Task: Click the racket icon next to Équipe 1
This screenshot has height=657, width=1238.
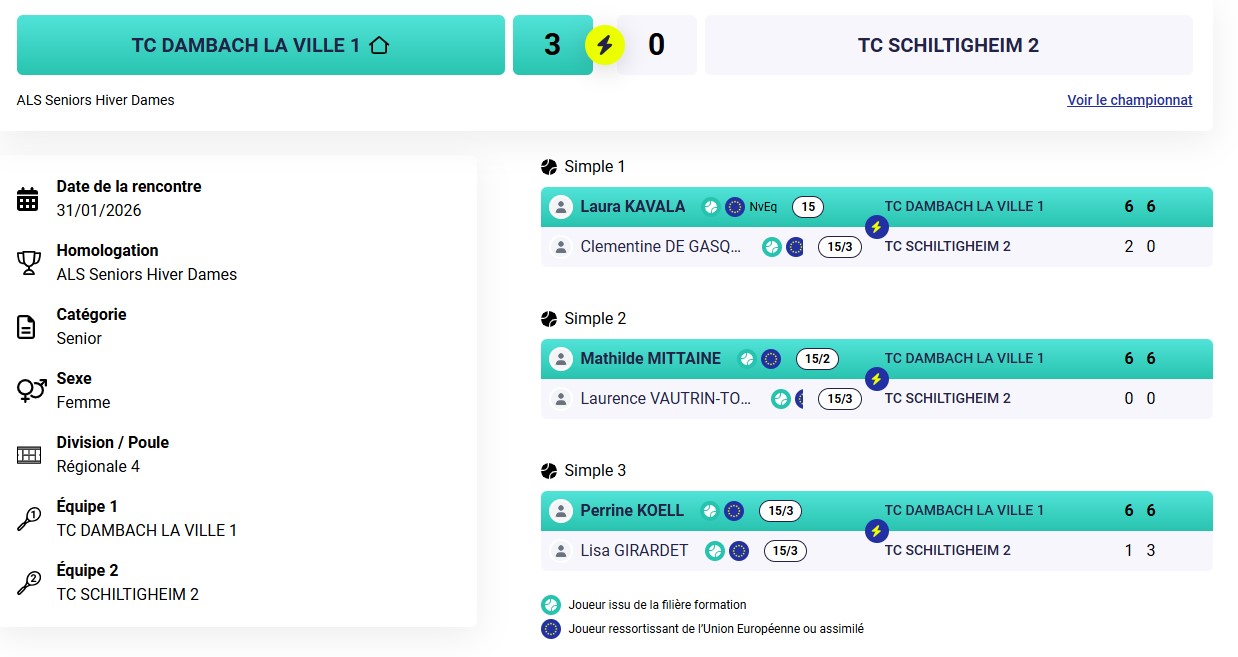Action: (29, 519)
